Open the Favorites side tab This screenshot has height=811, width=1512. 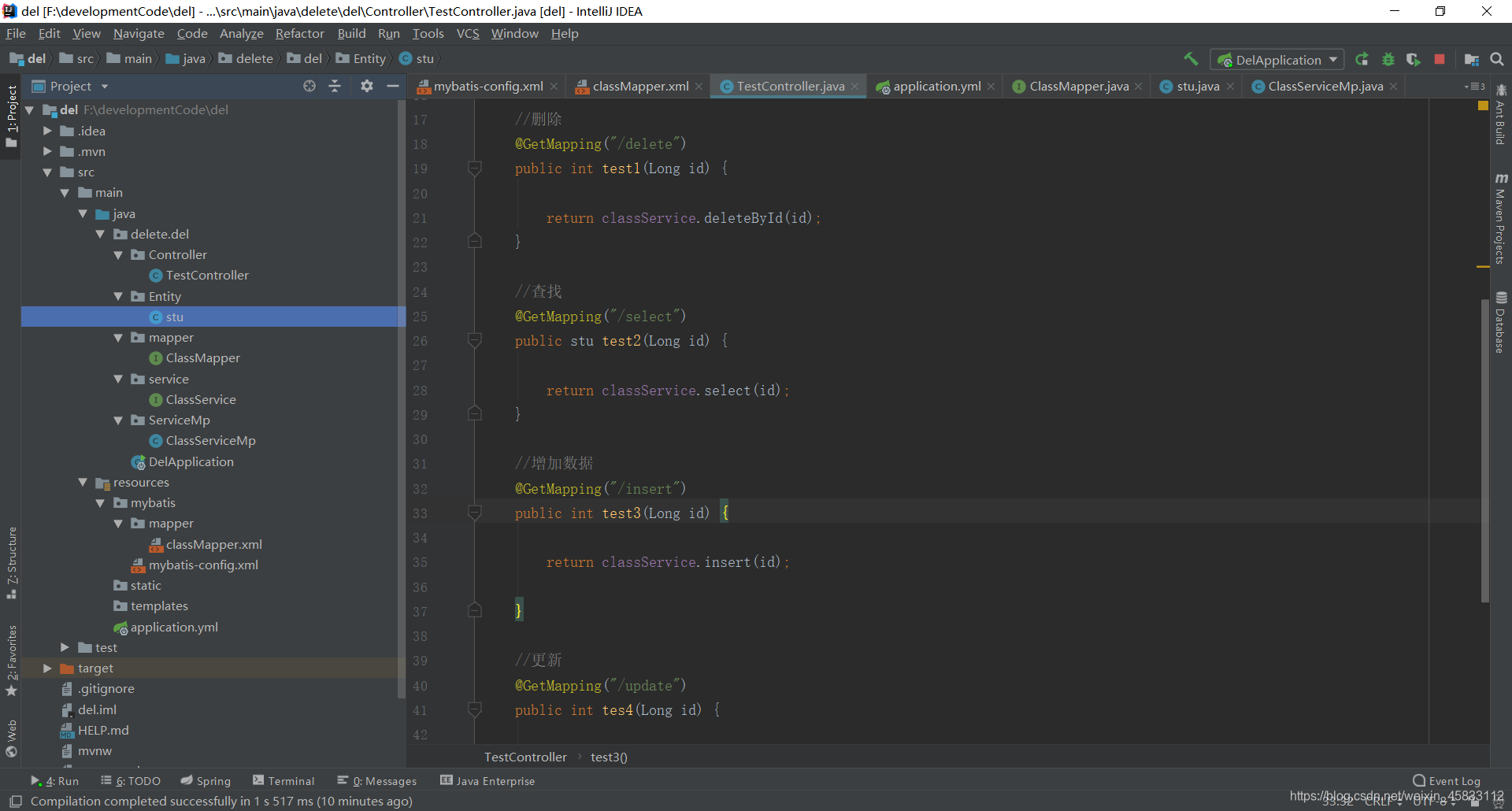11,660
